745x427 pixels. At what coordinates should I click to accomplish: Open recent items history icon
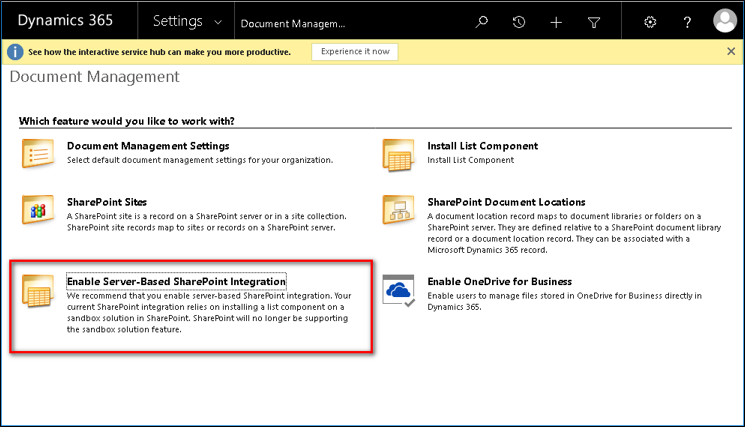click(519, 22)
